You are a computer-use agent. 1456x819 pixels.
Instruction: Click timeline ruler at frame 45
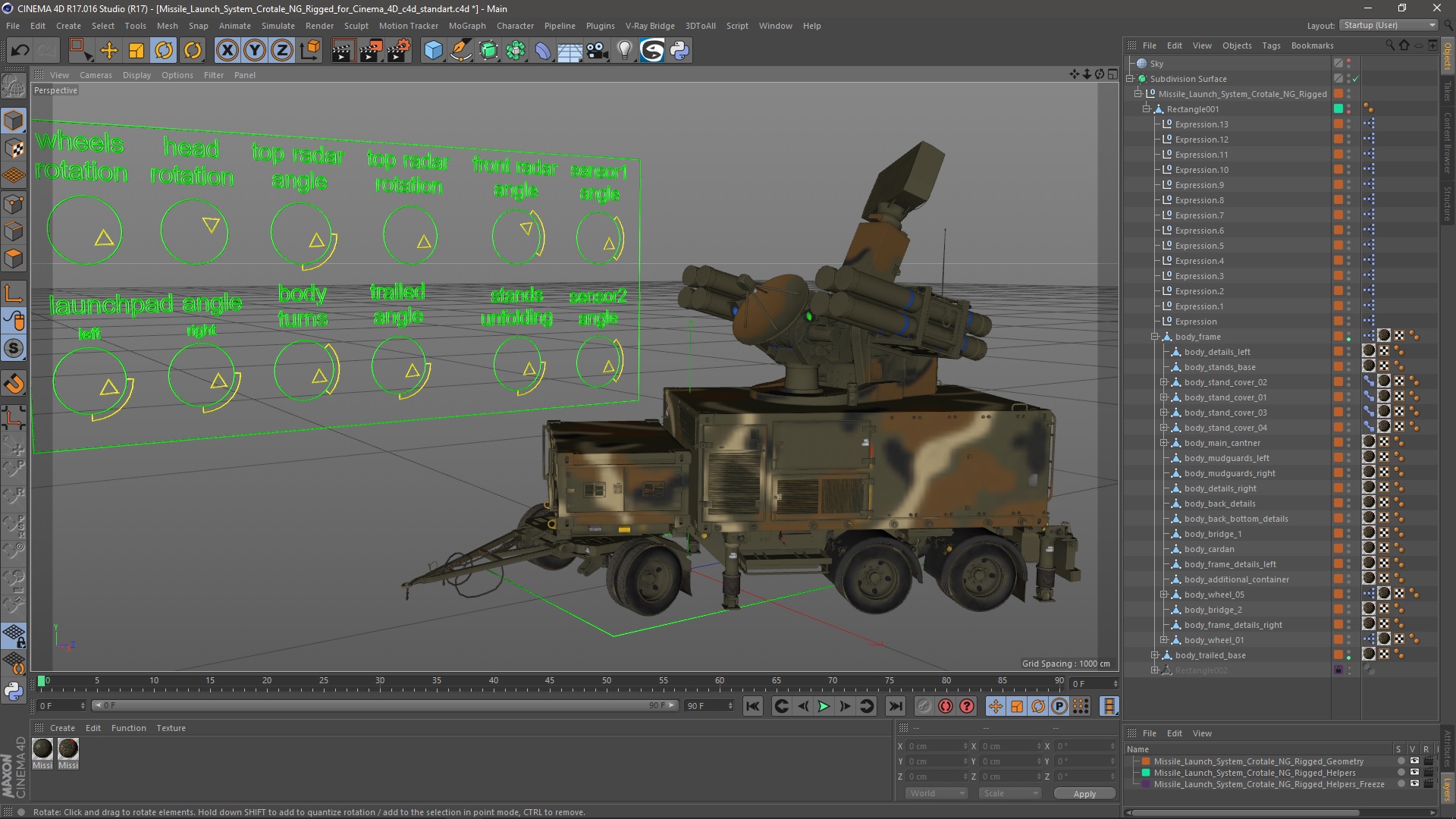549,682
